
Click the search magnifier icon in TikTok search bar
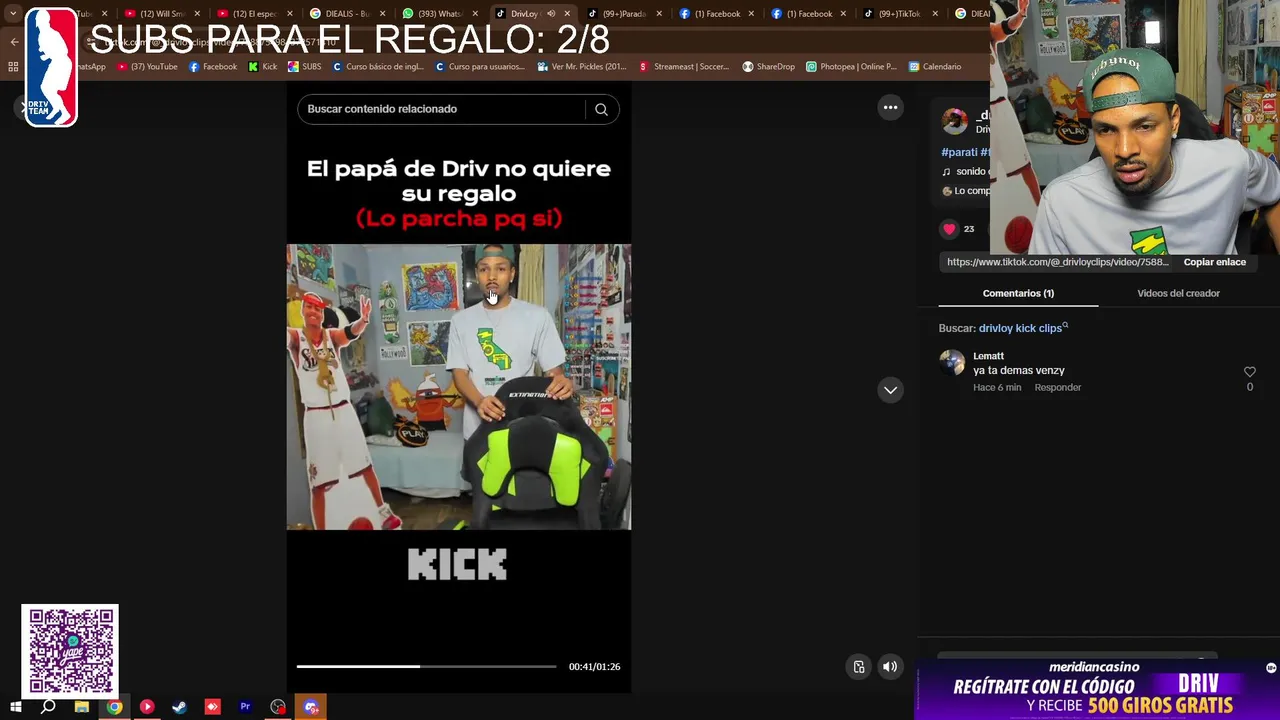601,109
